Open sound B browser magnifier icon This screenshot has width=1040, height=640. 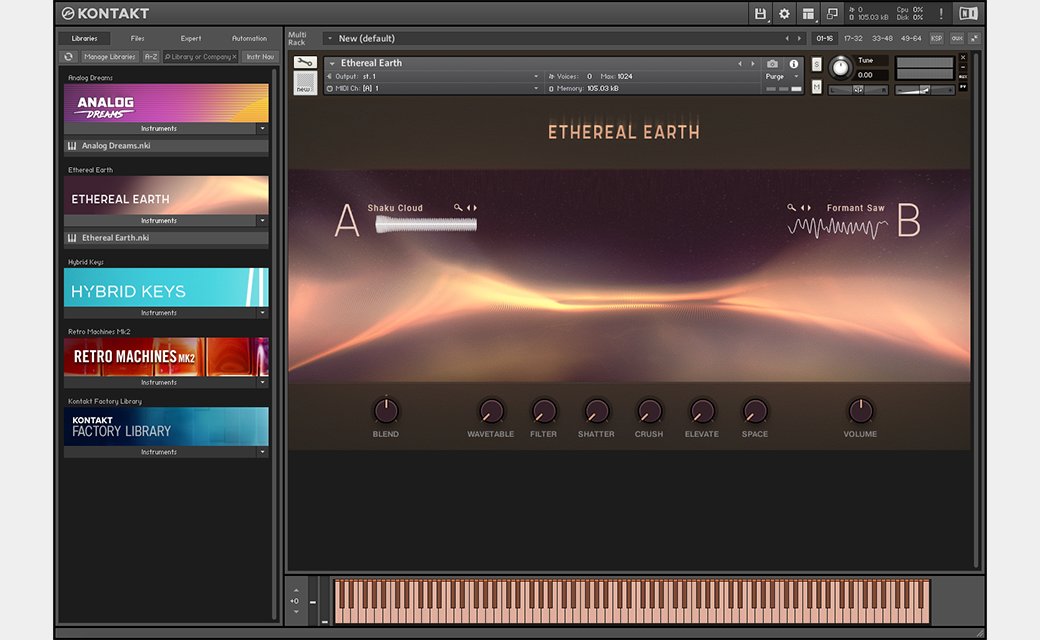click(791, 208)
